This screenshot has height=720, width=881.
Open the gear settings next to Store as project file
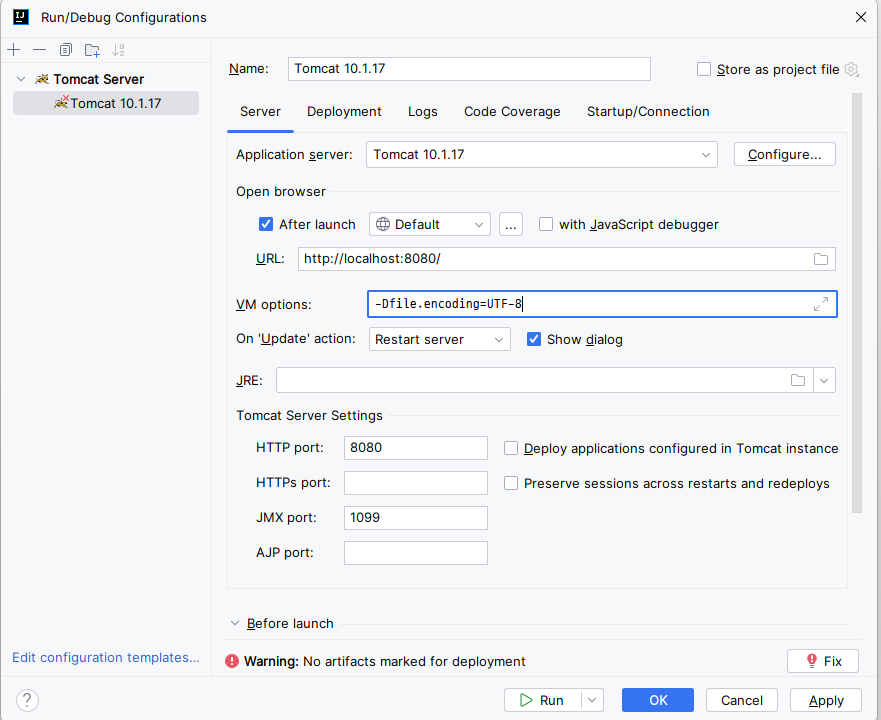(851, 69)
